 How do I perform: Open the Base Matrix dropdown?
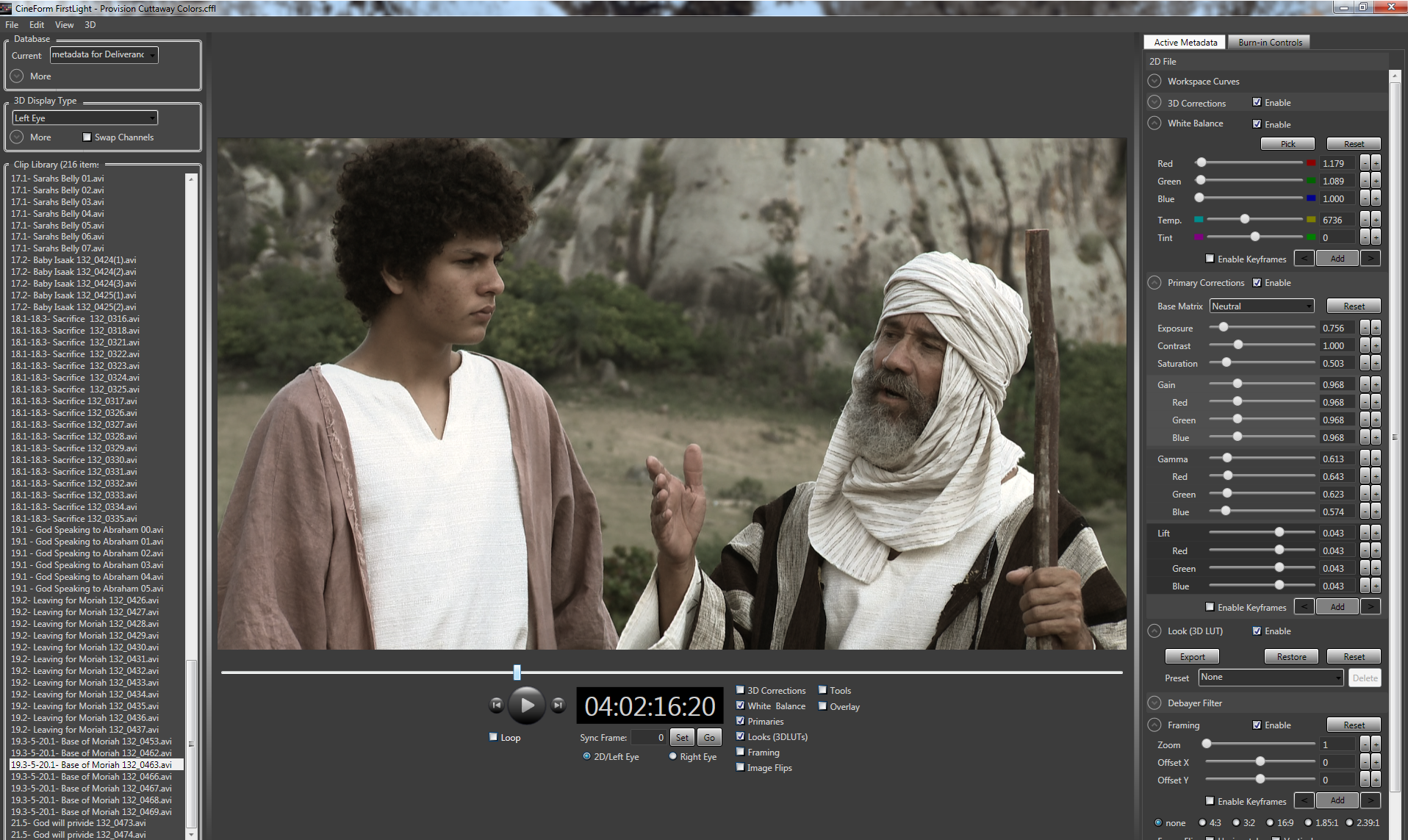coord(1261,306)
